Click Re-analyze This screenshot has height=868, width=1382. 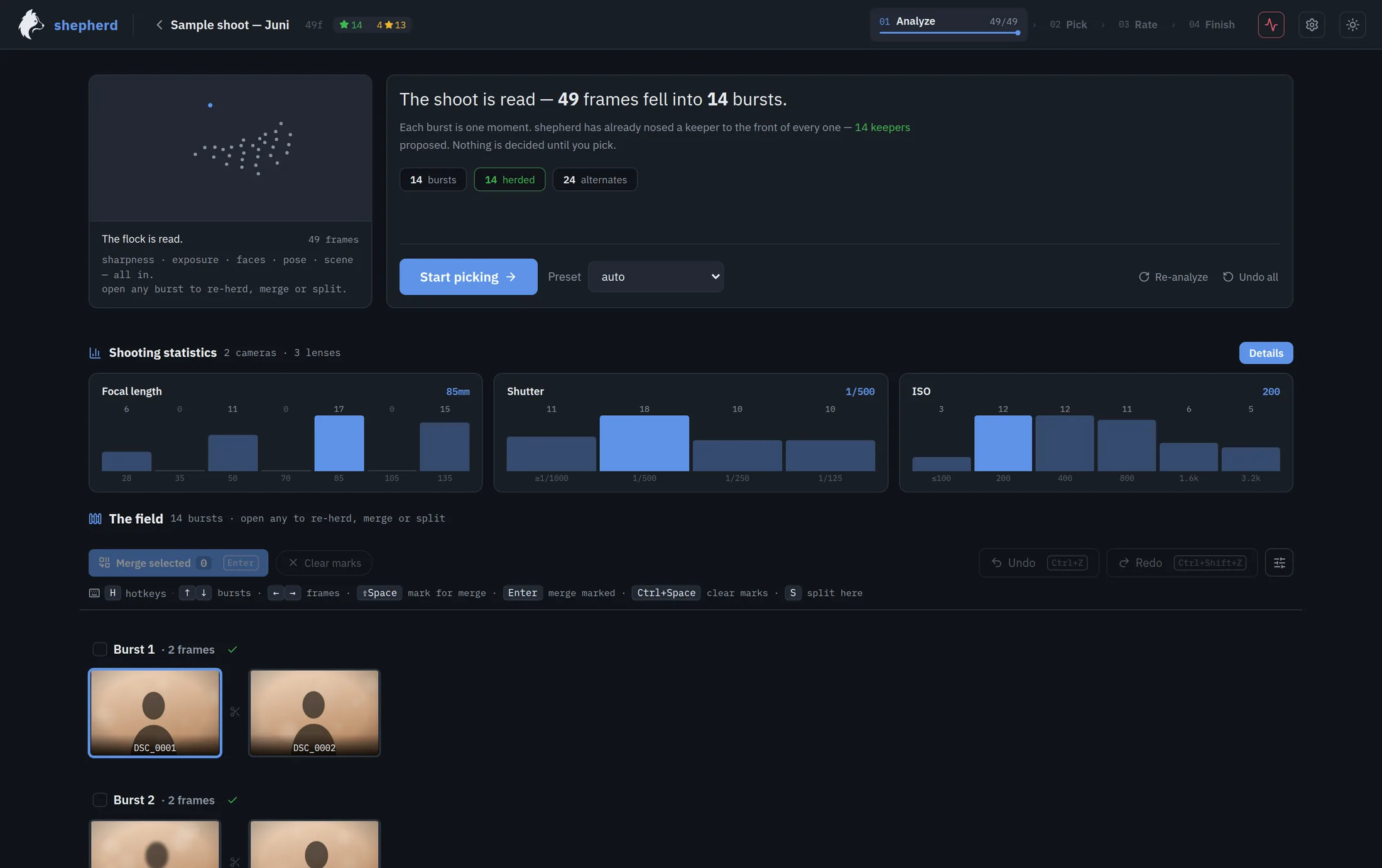[1173, 277]
